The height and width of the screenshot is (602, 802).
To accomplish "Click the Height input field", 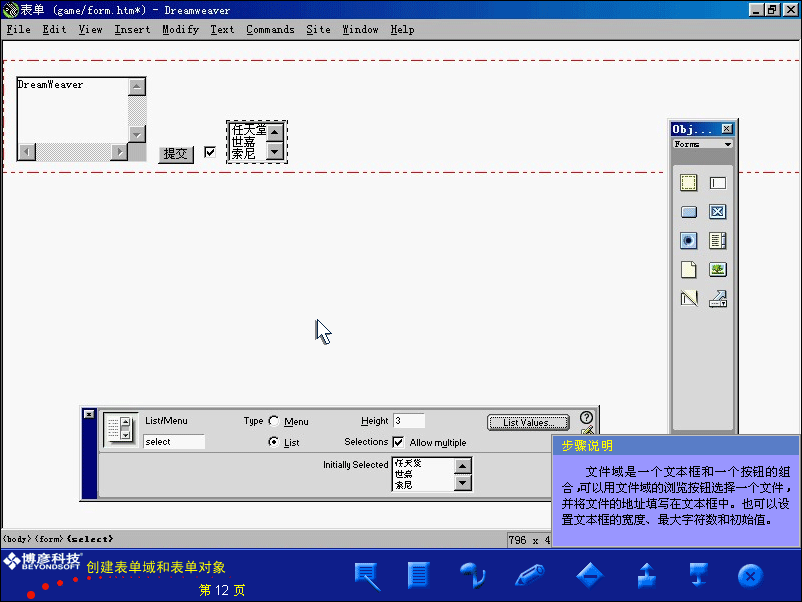I will tap(409, 421).
